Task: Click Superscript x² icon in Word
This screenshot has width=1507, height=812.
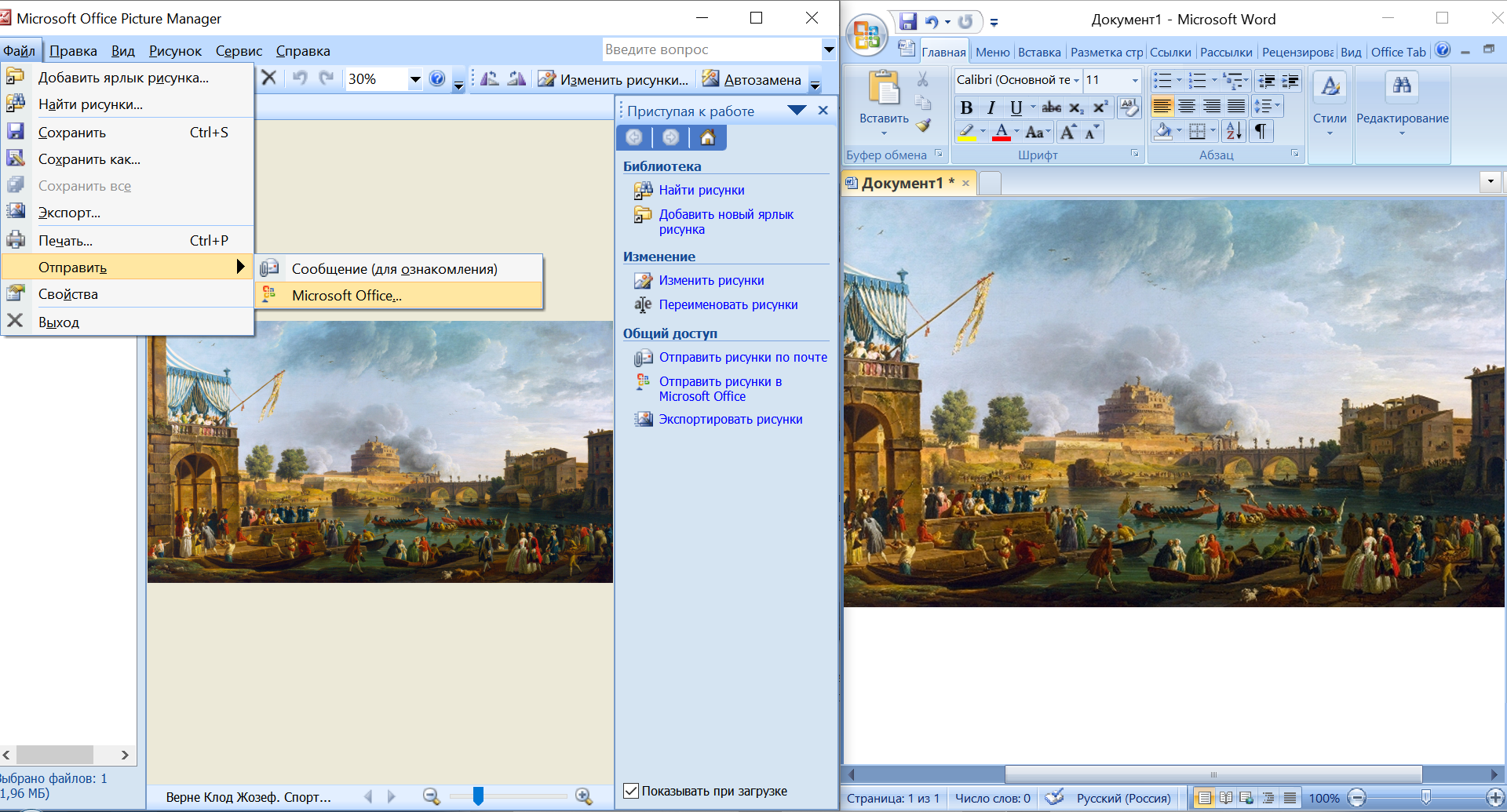Action: (1100, 107)
